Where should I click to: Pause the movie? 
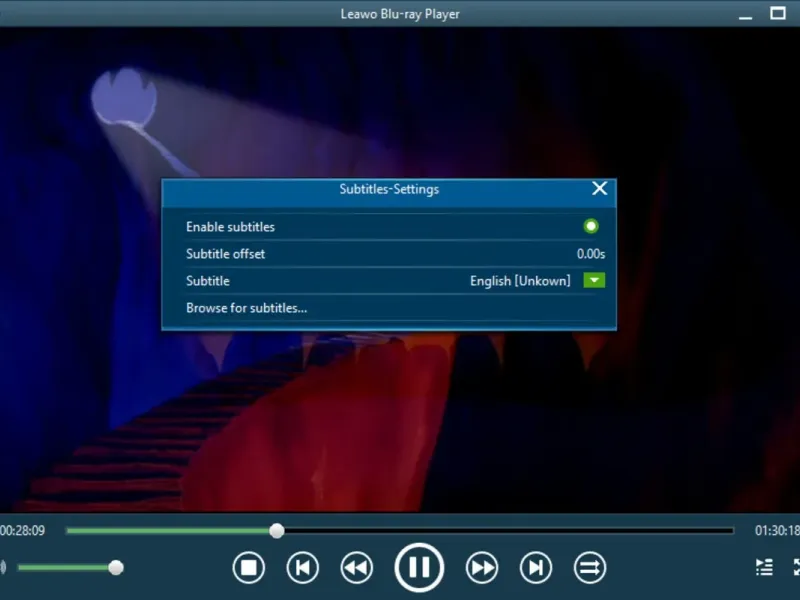click(419, 567)
